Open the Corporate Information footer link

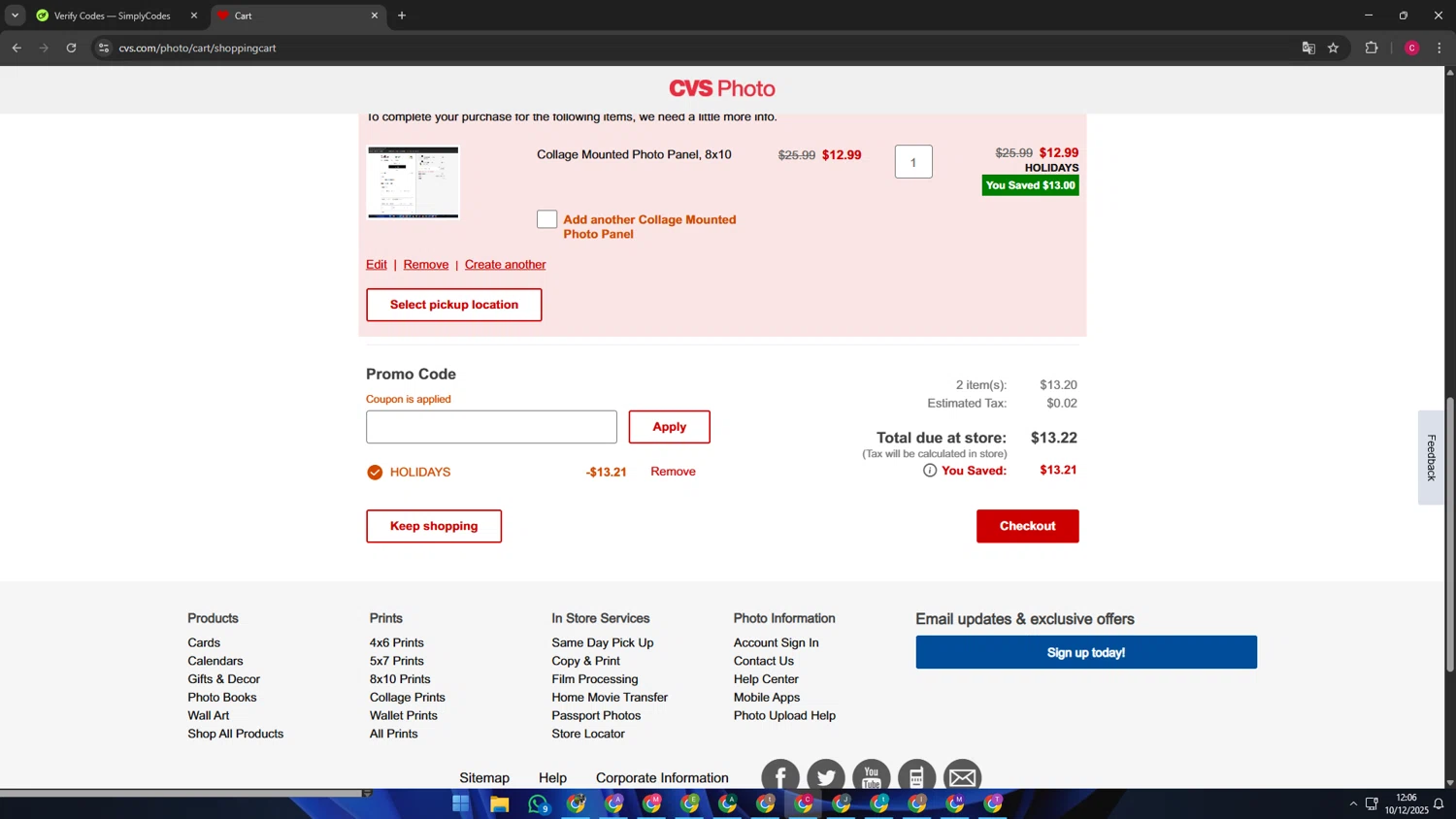pos(662,778)
